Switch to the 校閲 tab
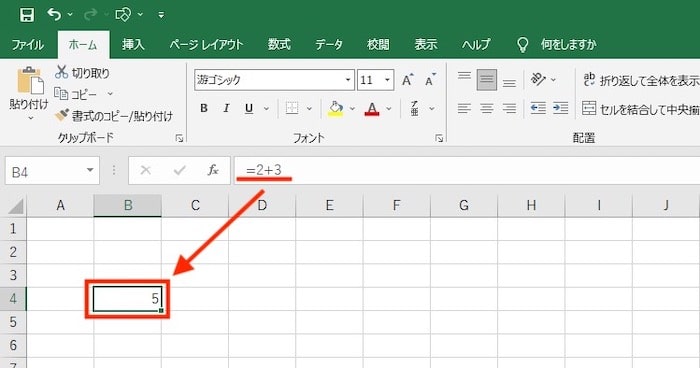 click(378, 45)
